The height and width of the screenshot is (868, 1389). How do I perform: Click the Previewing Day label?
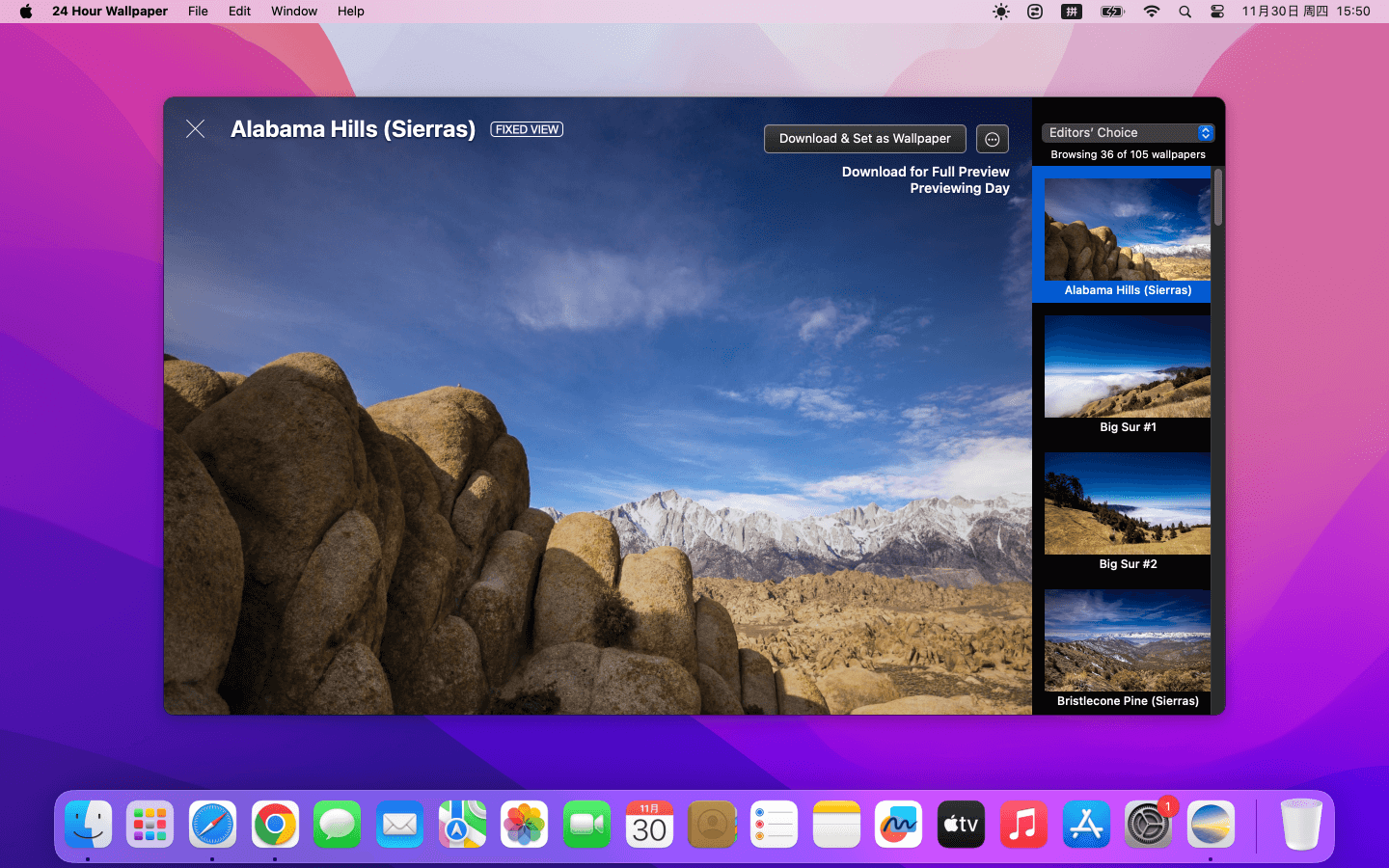pyautogui.click(x=960, y=188)
